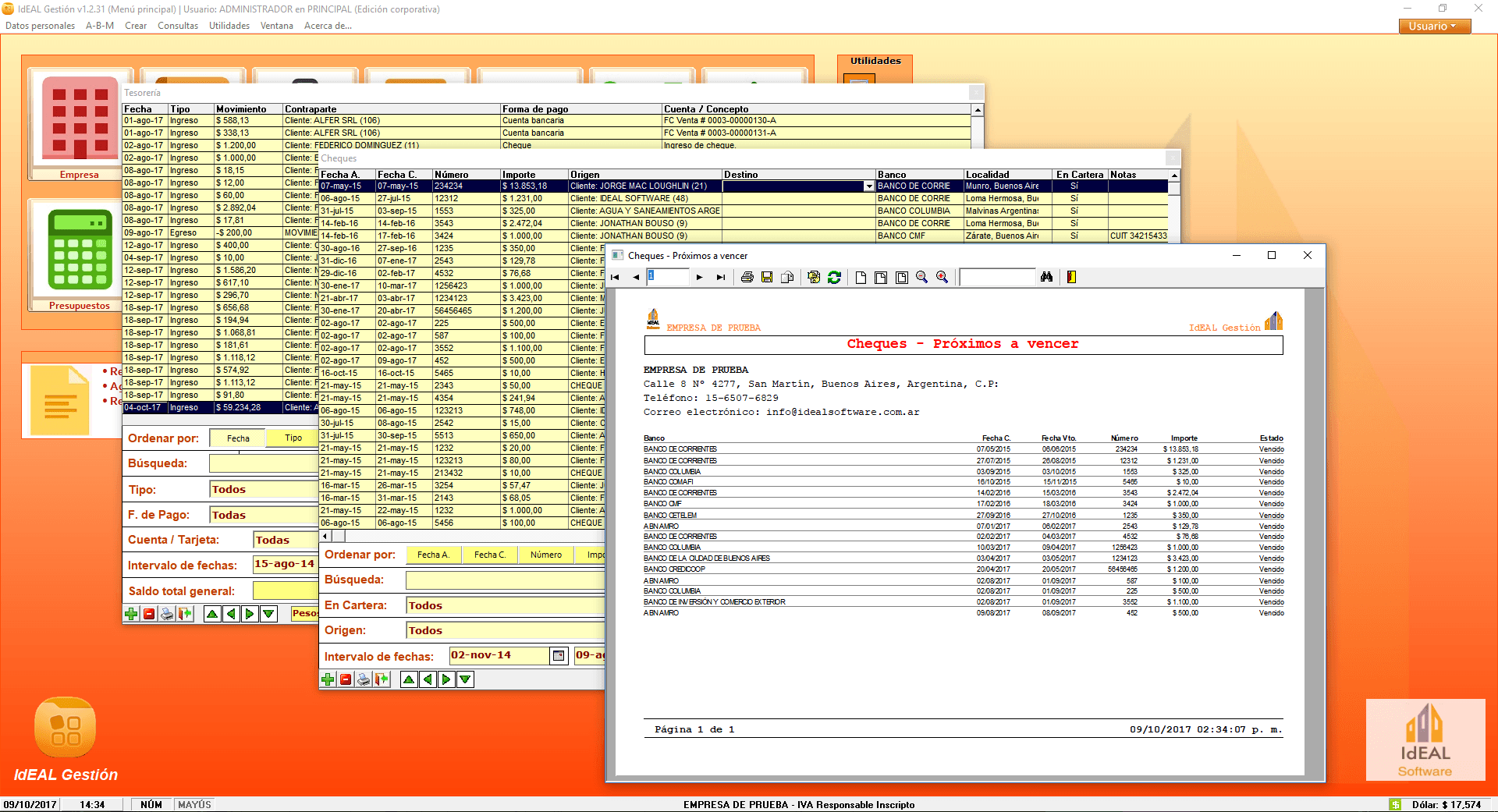Sort Cheques by Fecha C. button
This screenshot has height=812, width=1498.
tap(490, 555)
